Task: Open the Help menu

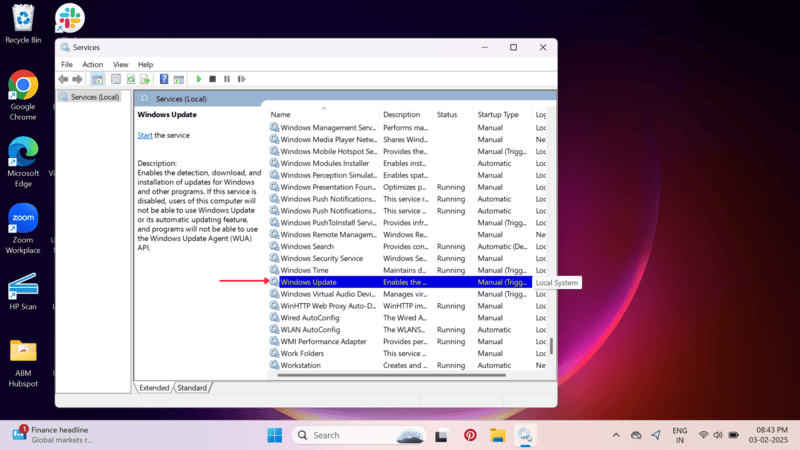Action: point(145,64)
